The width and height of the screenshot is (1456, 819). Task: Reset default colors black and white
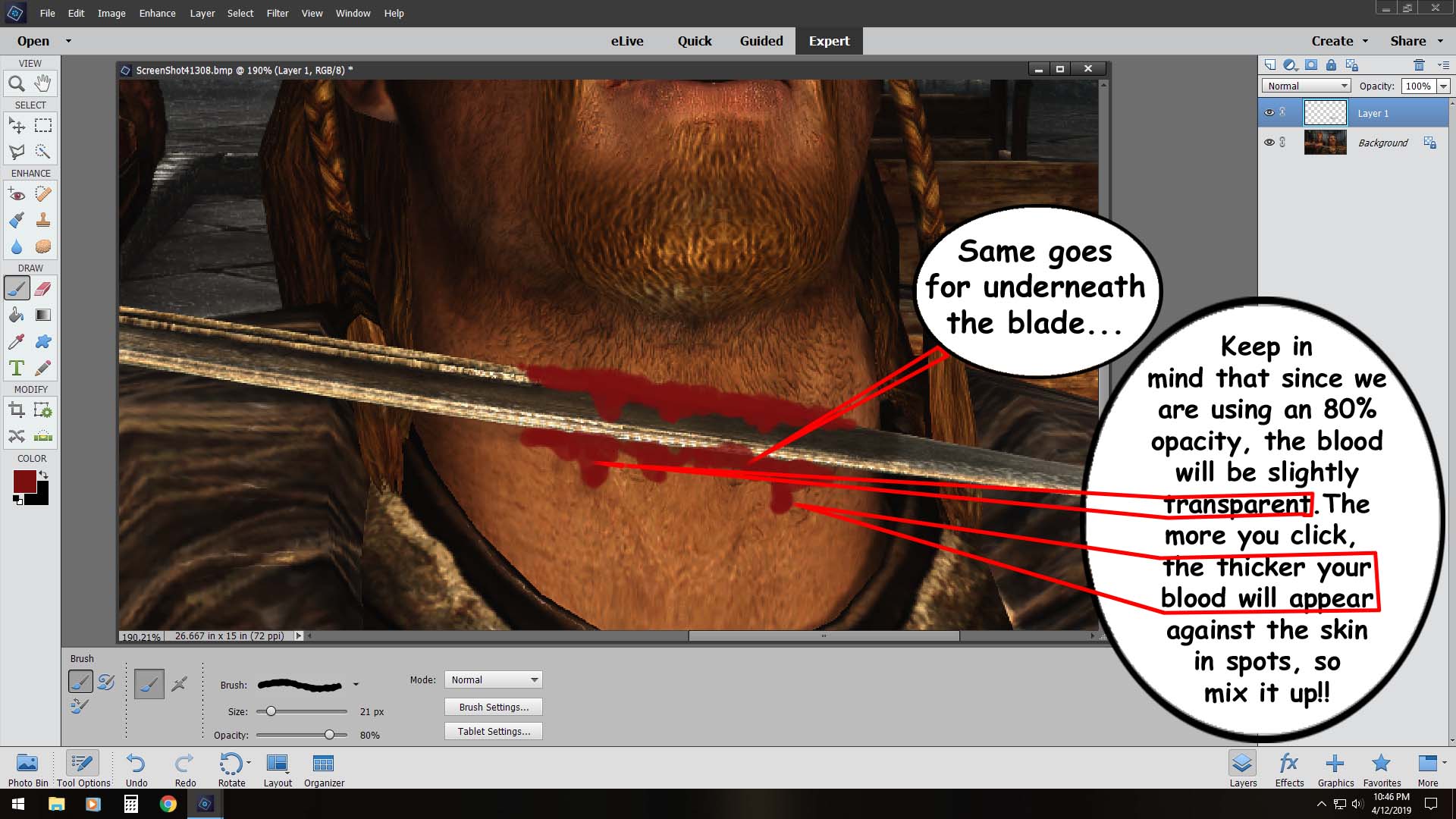coord(17,500)
